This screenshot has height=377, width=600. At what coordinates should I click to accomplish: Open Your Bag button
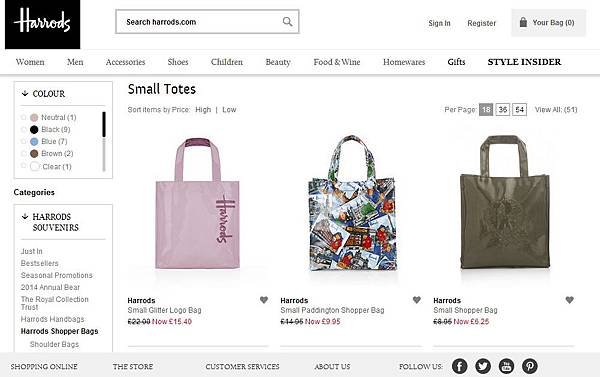pyautogui.click(x=548, y=23)
